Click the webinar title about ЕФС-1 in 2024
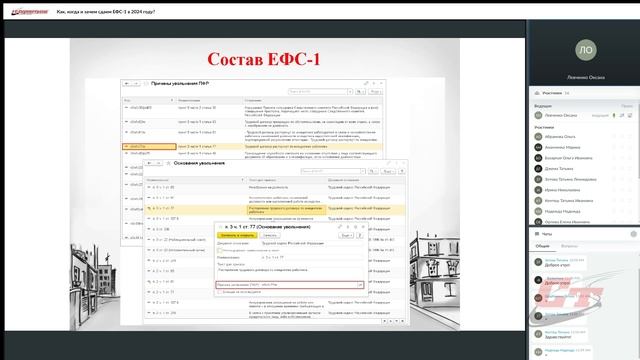640x360 pixels. tap(106, 12)
